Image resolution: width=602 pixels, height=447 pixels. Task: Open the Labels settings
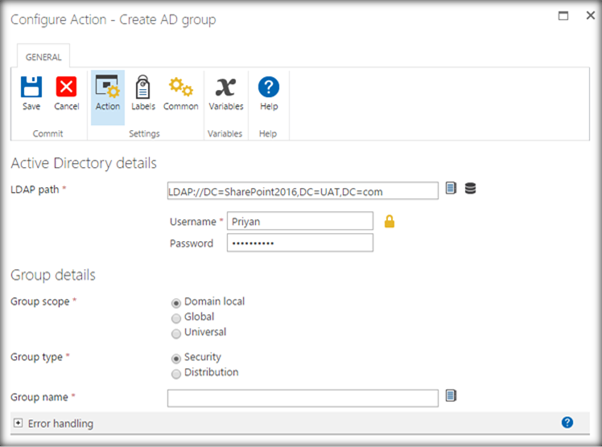point(143,88)
